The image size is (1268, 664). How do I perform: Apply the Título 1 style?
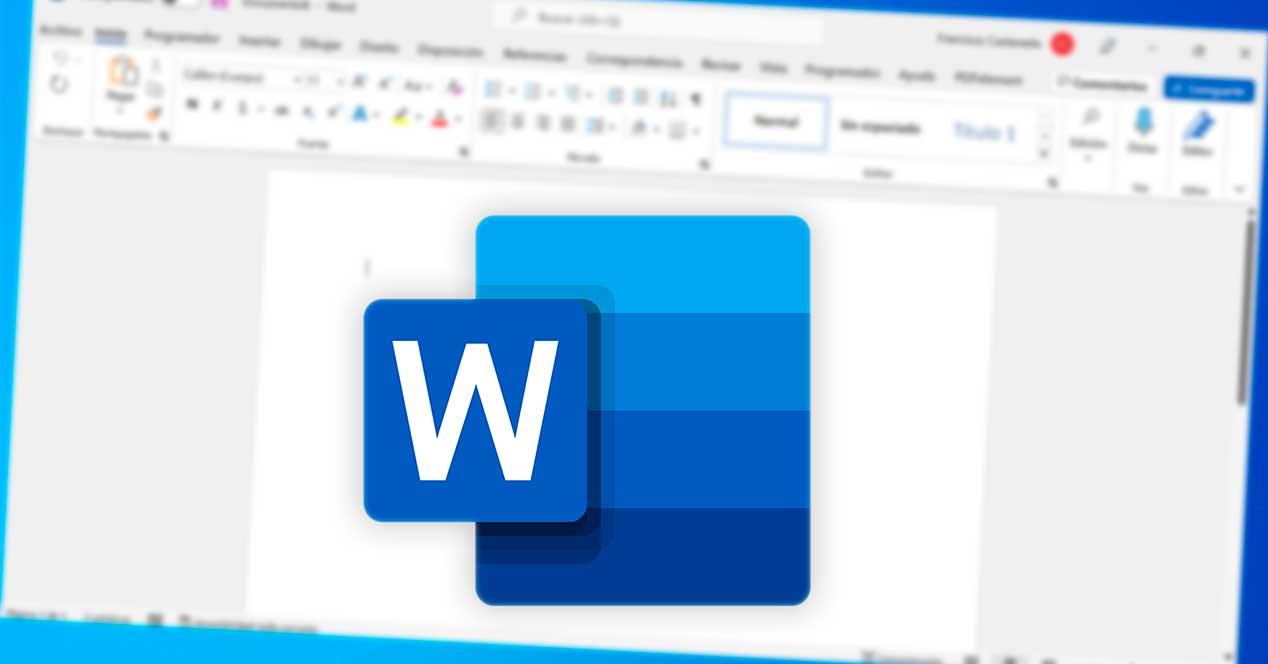coord(983,132)
